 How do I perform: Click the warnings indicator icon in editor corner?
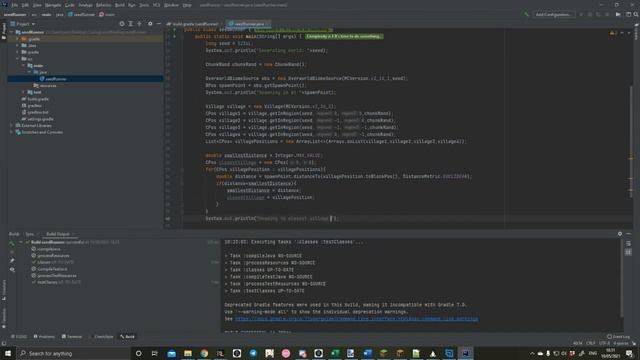612,33
